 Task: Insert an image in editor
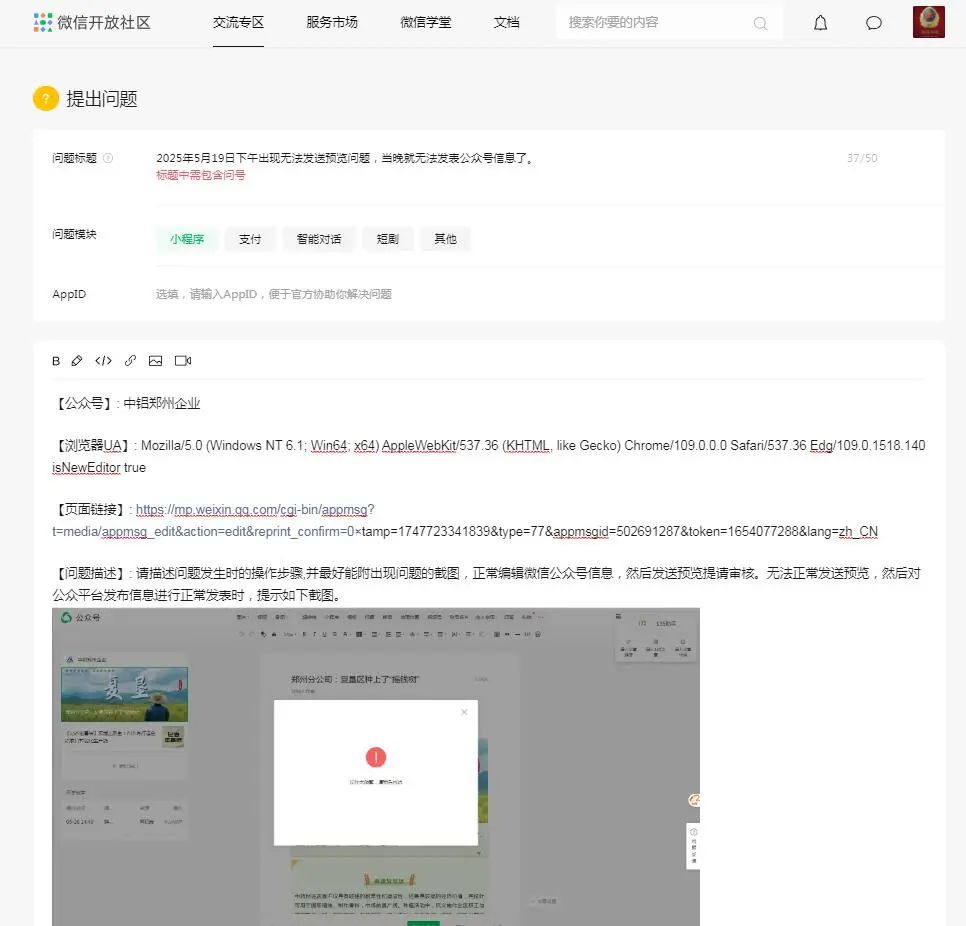pyautogui.click(x=156, y=361)
